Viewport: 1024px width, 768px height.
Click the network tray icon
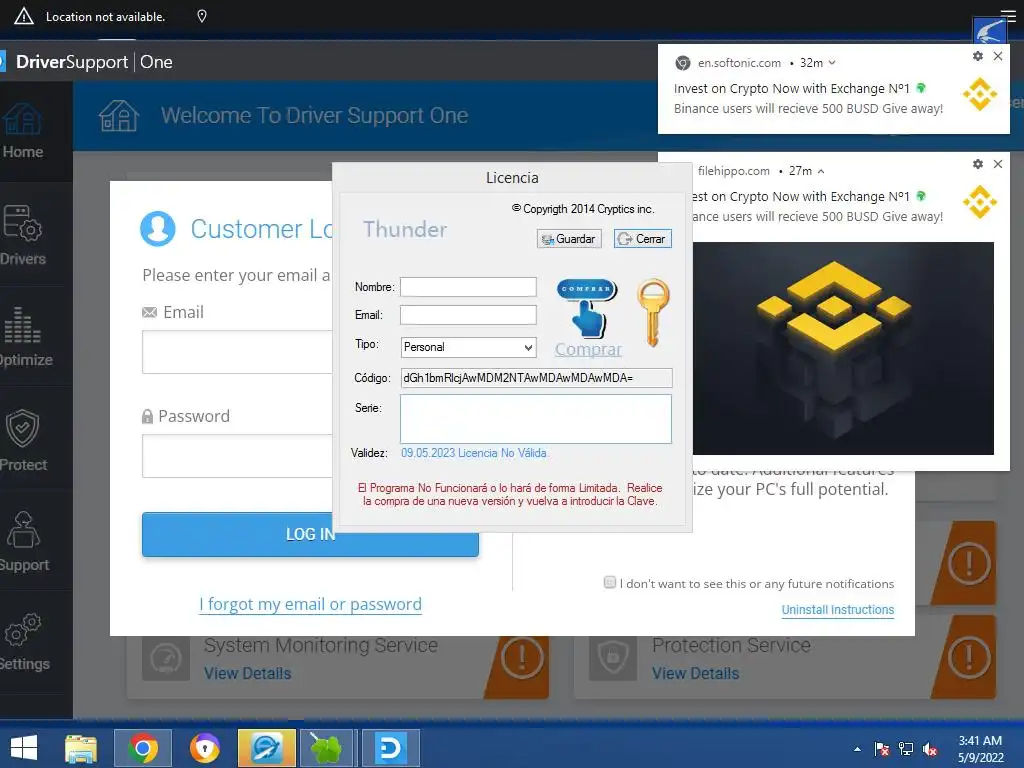coord(906,749)
